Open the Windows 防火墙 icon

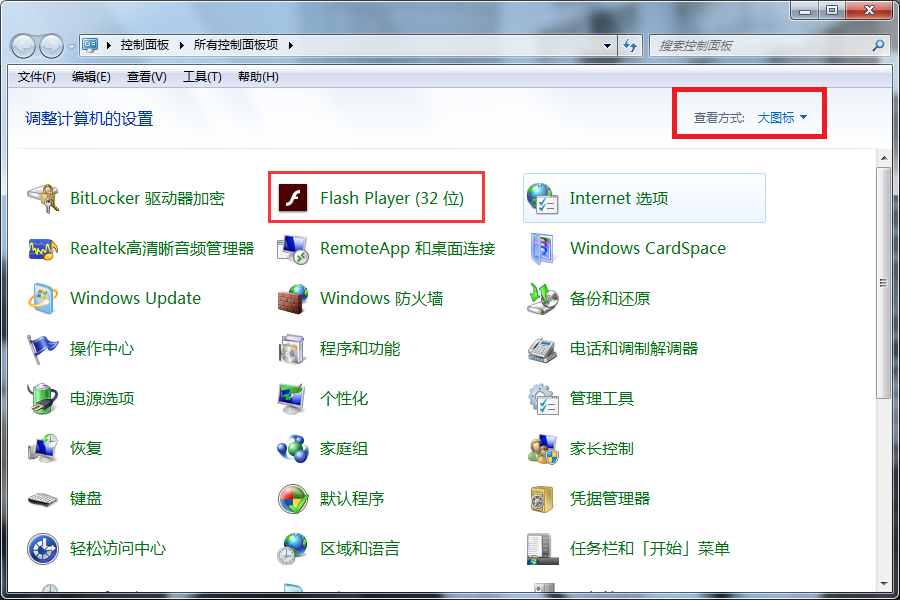(x=292, y=298)
